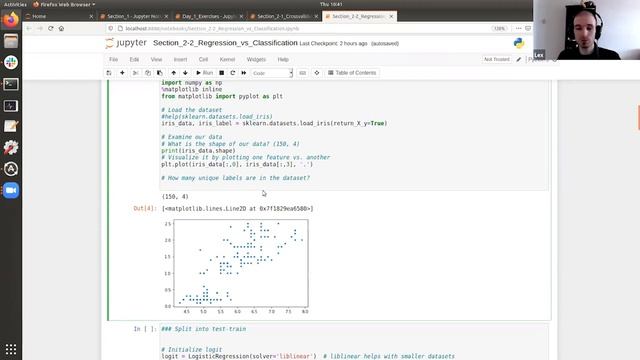The height and width of the screenshot is (360, 640).
Task: Go back in Firefox
Action: pyautogui.click(x=29, y=29)
